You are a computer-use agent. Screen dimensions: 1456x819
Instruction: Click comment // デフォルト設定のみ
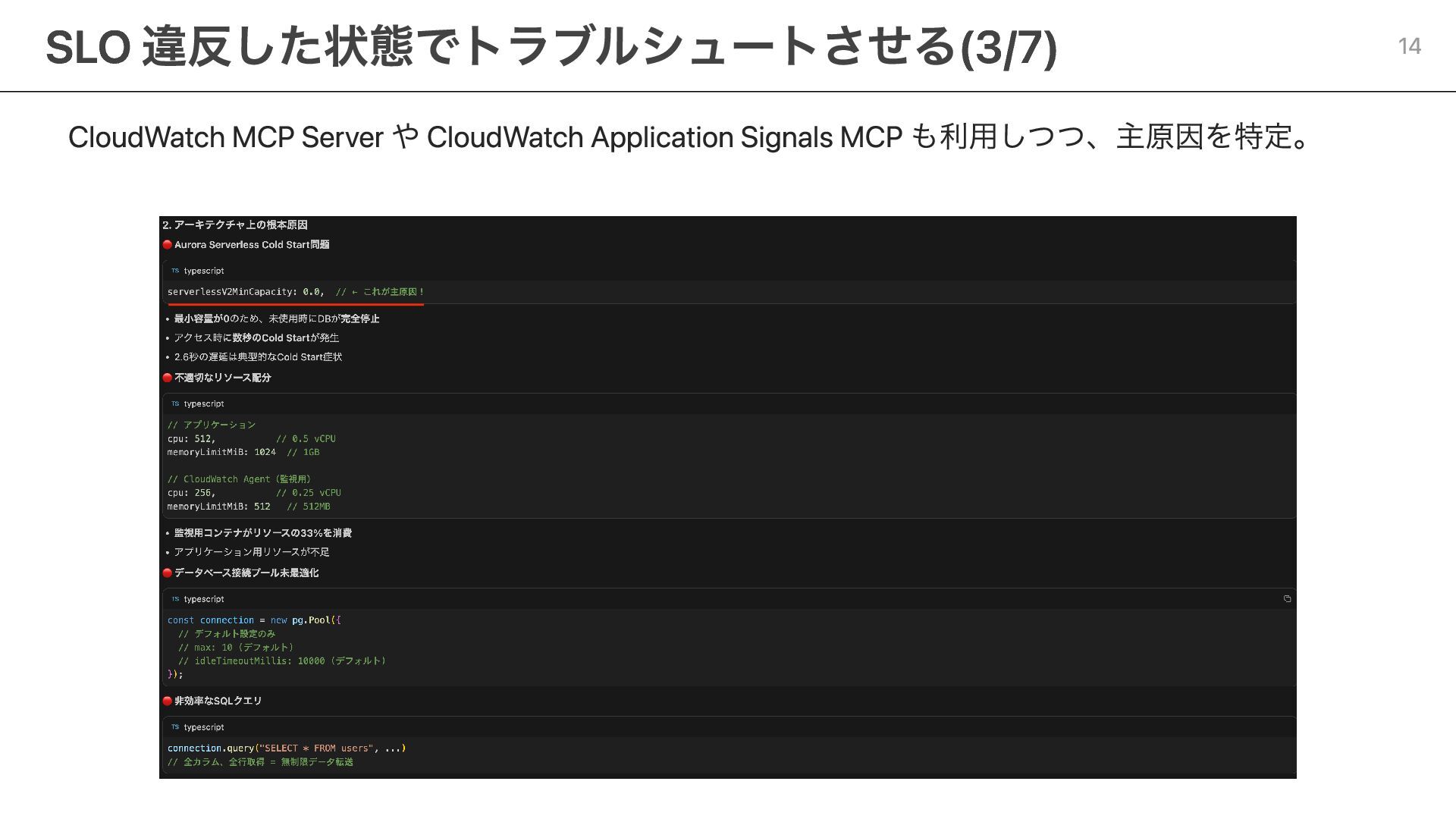[227, 634]
